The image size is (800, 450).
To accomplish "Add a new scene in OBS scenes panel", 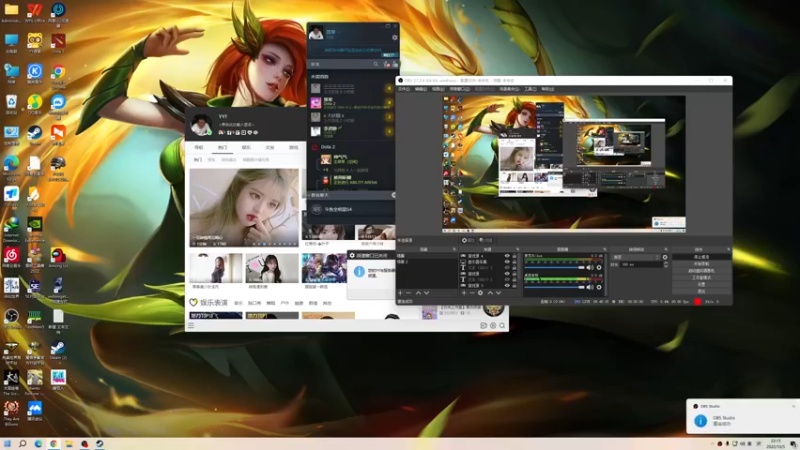I will click(x=401, y=293).
